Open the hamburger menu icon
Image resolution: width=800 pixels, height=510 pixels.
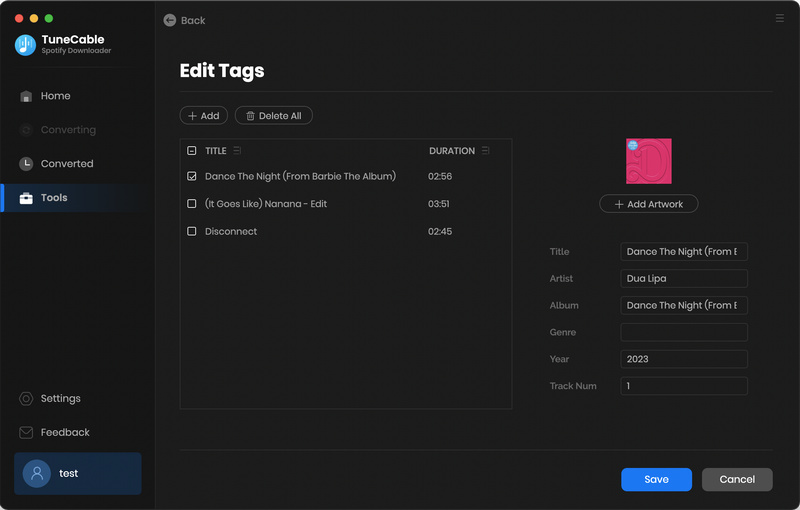(x=780, y=18)
